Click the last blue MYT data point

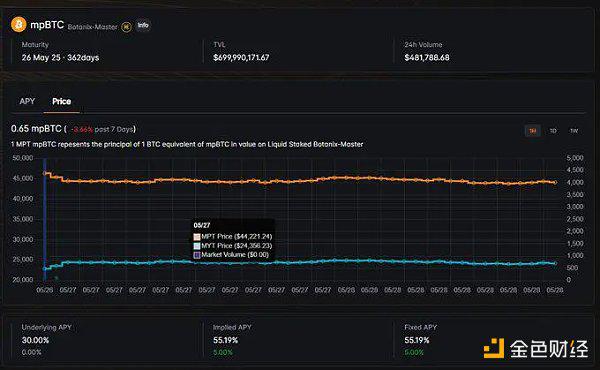(555, 263)
